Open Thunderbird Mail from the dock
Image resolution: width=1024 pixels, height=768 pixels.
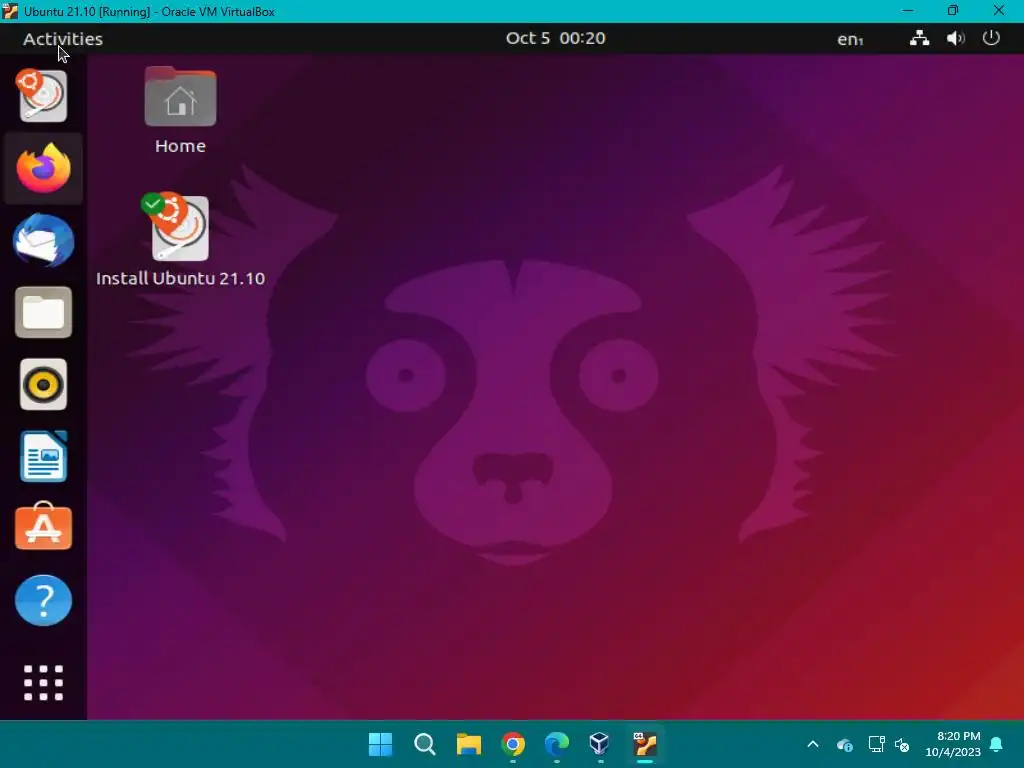click(43, 240)
